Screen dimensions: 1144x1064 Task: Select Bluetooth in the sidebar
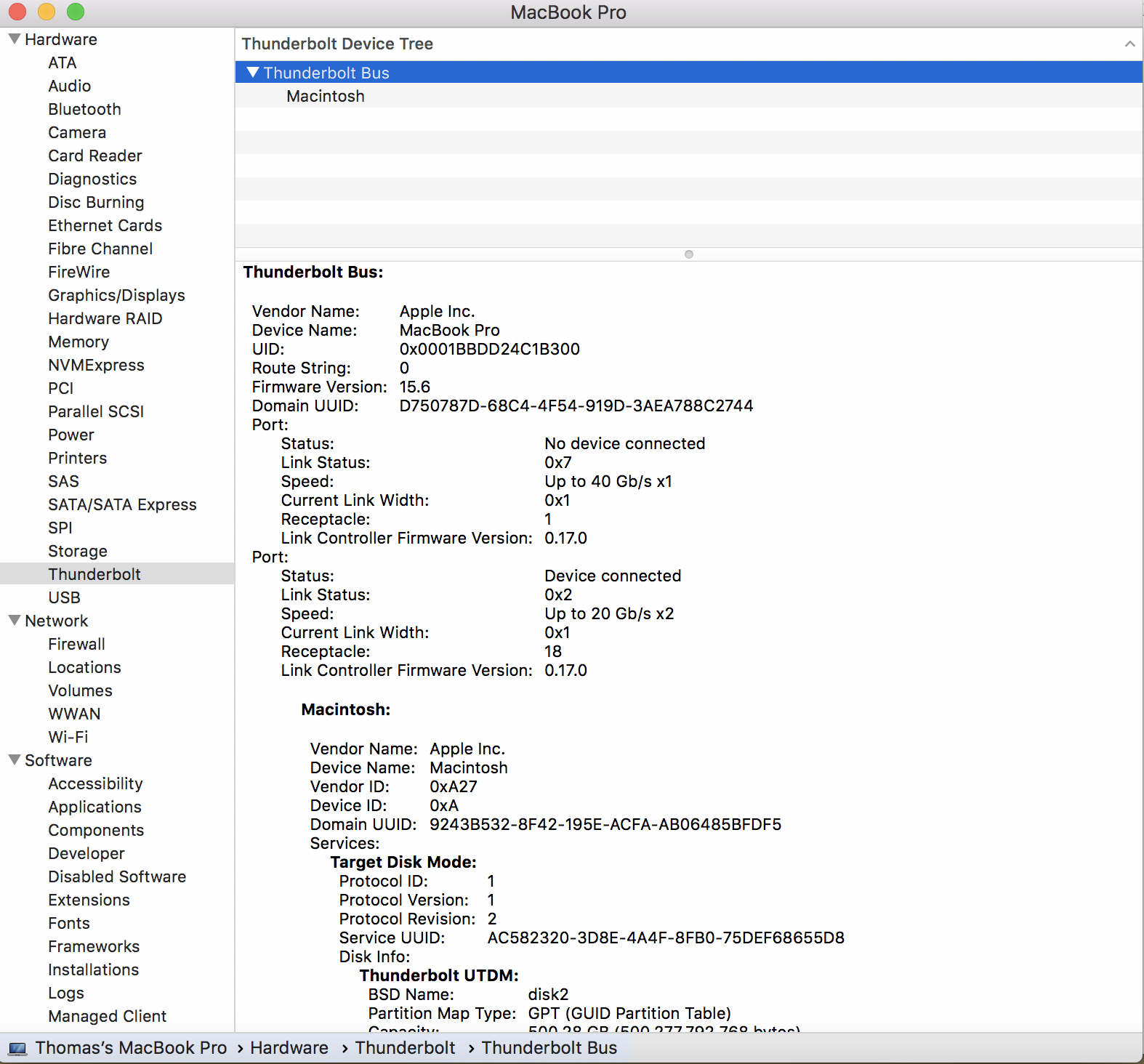tap(85, 109)
